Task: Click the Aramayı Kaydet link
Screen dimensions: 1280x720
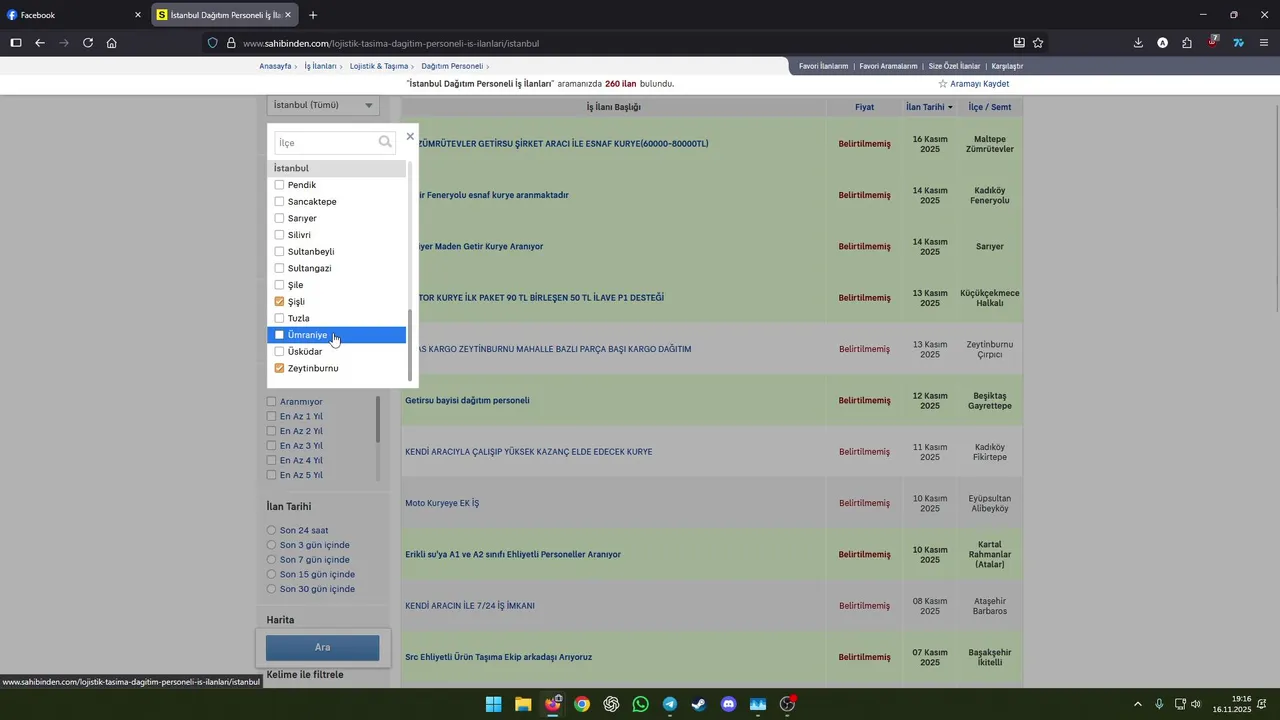Action: [x=979, y=84]
